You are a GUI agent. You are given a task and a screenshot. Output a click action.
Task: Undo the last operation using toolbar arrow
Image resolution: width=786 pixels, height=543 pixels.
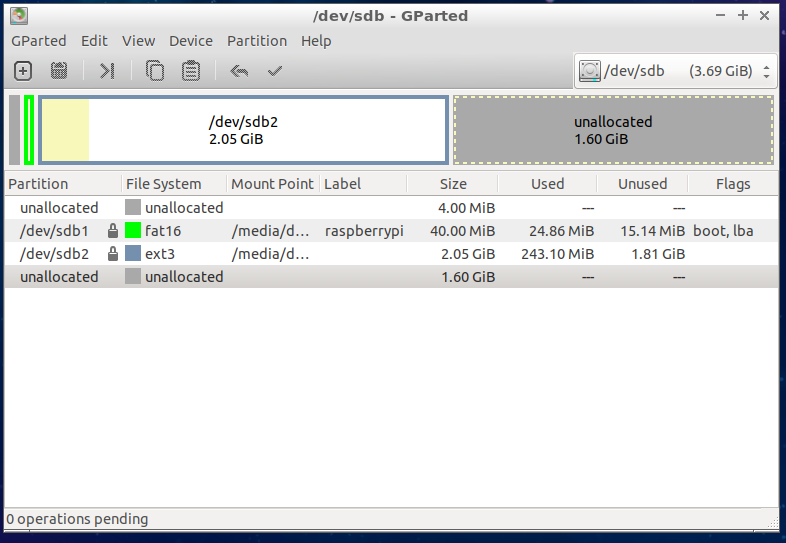[239, 71]
